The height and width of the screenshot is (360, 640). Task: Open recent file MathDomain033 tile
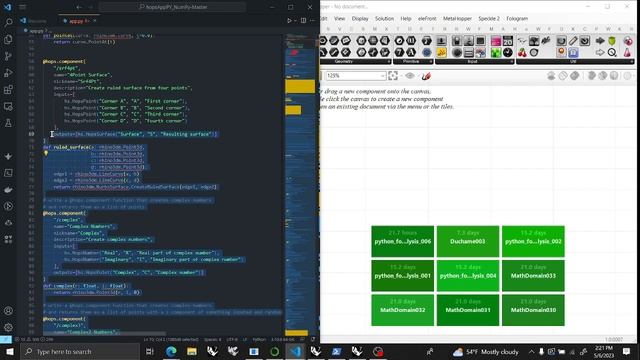[533, 276]
